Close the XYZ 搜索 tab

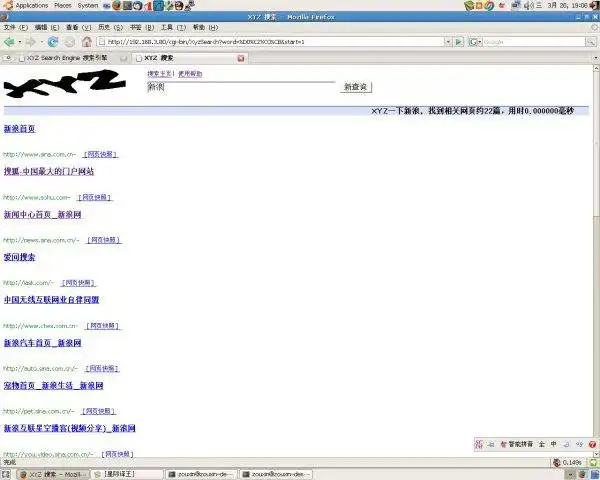(241, 58)
